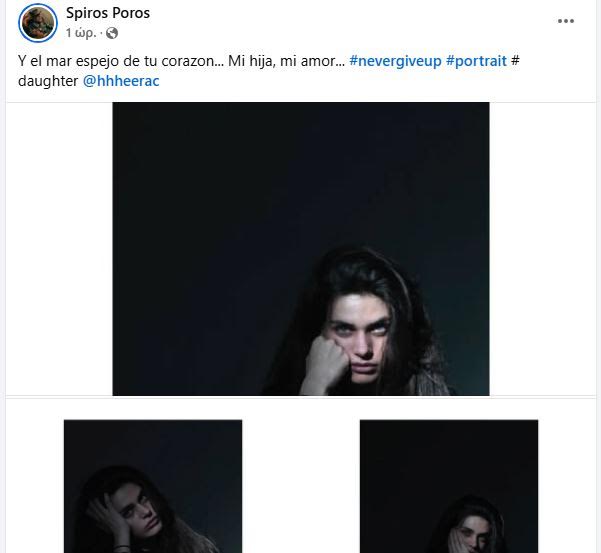Open bottom-right dark portrait photo
Viewport: 601px width, 553px height.
(x=449, y=486)
